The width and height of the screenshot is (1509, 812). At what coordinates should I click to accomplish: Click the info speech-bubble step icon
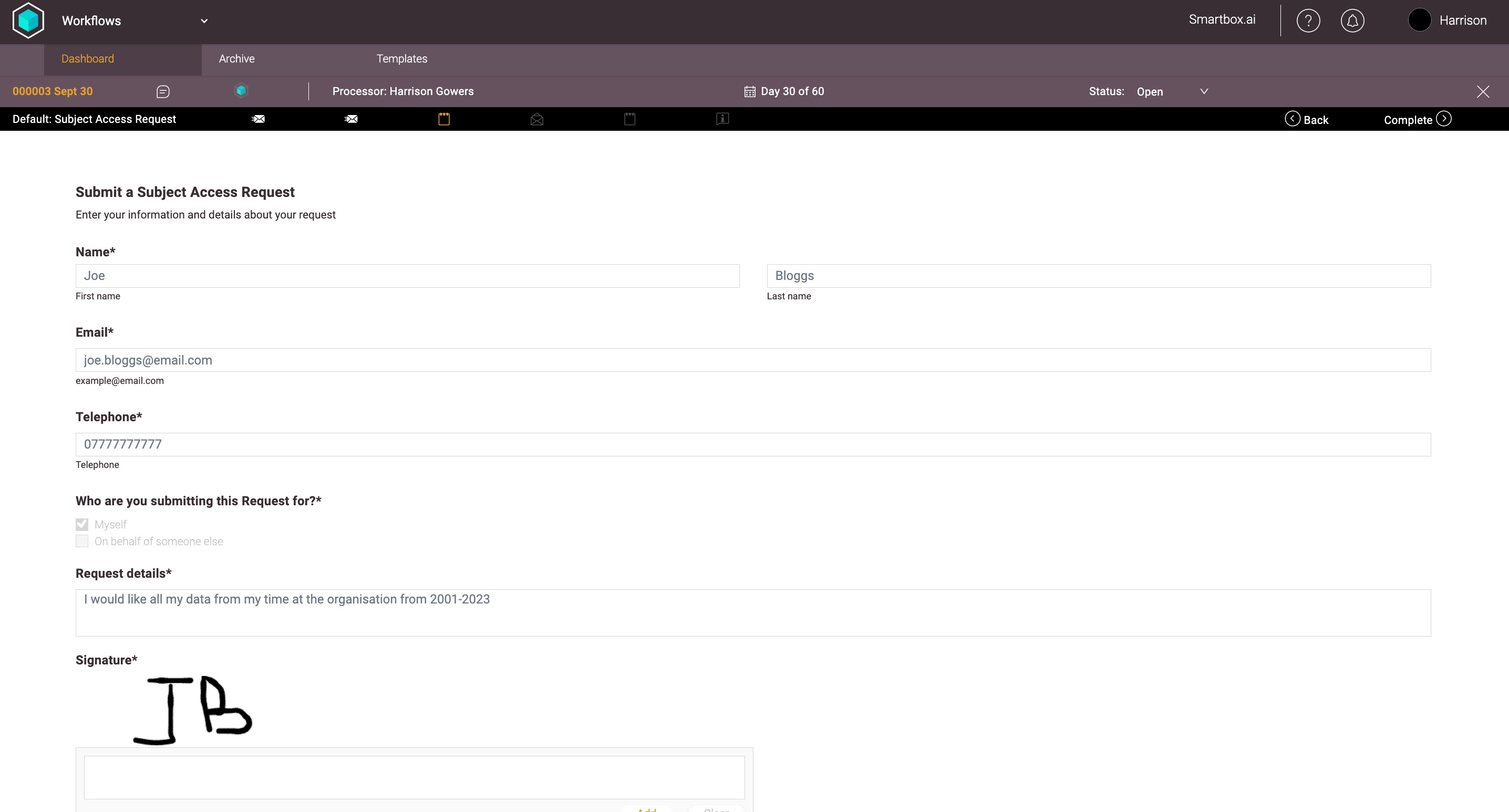(722, 119)
